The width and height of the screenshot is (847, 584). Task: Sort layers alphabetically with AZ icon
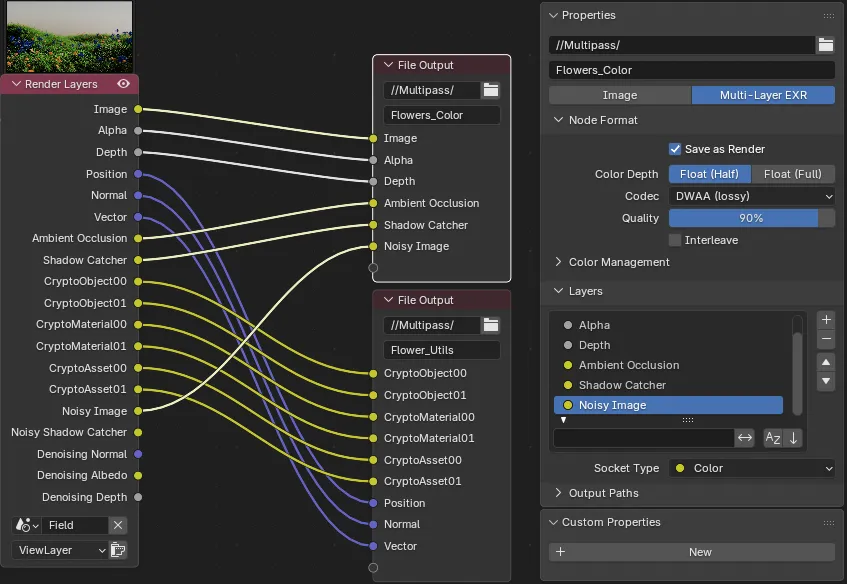click(773, 438)
